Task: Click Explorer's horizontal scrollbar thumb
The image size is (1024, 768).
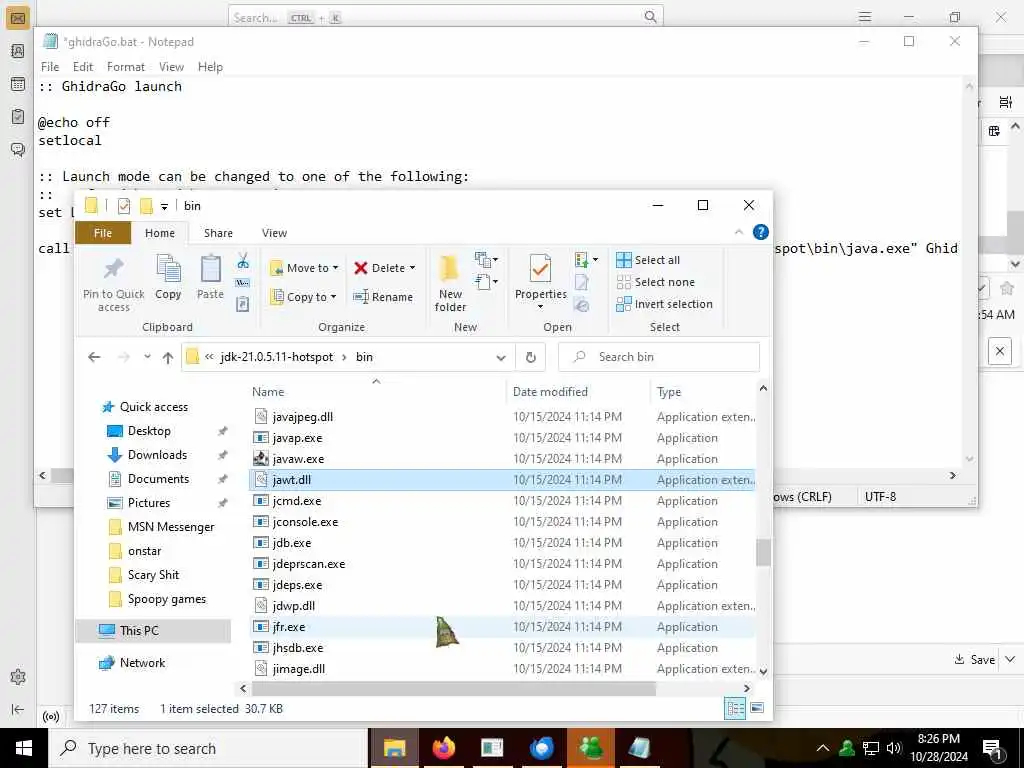Action: click(x=453, y=688)
